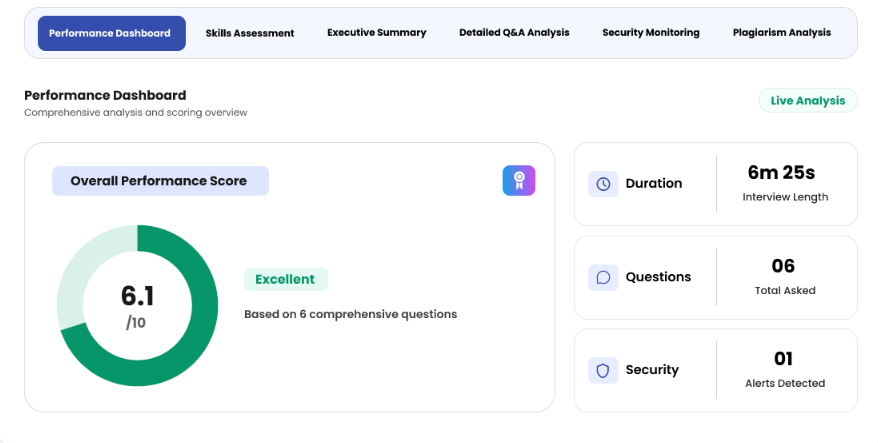Open the Performance Dashboard tab
Image resolution: width=878 pixels, height=443 pixels.
pos(111,33)
